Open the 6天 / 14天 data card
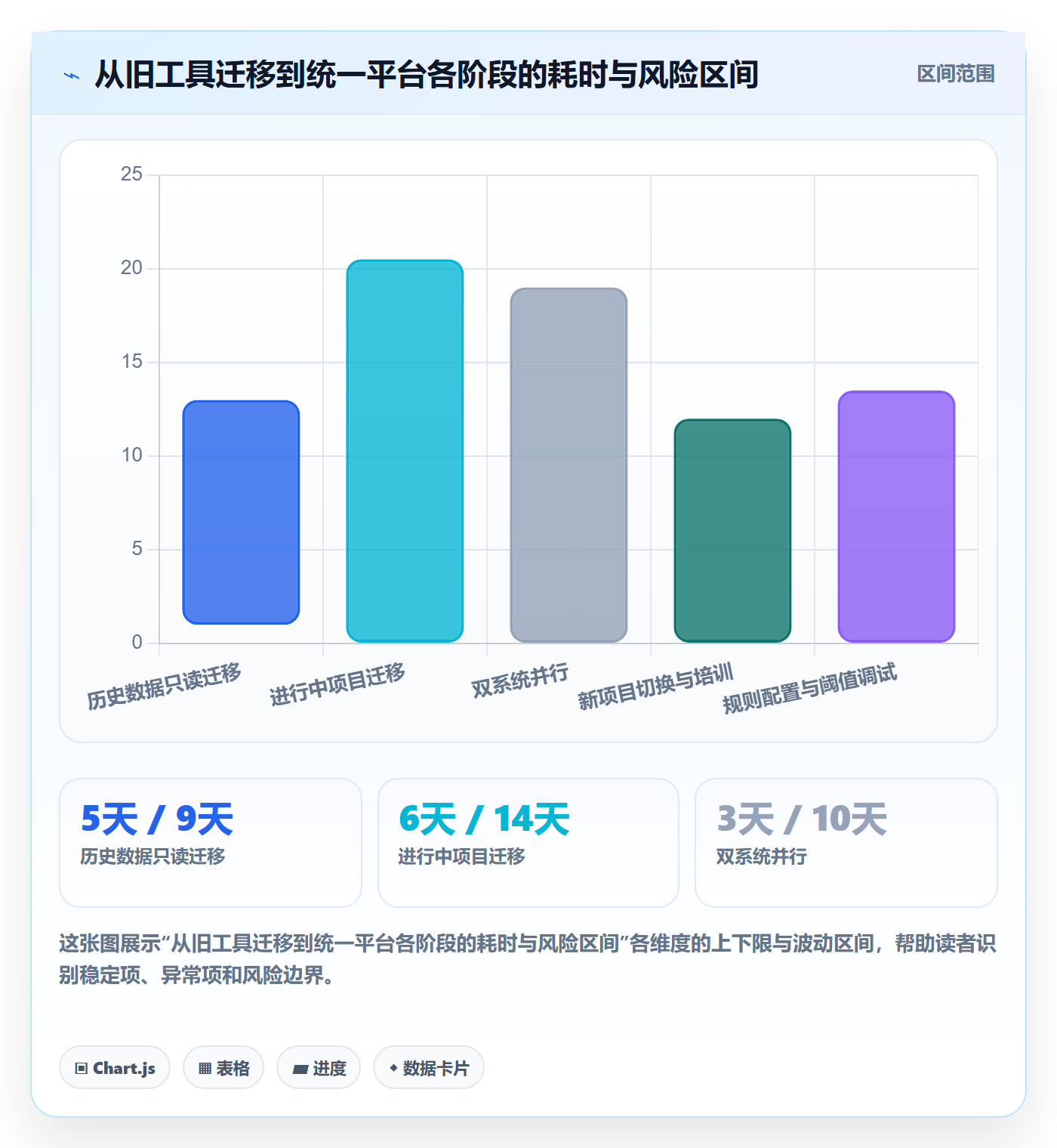 coord(528,843)
